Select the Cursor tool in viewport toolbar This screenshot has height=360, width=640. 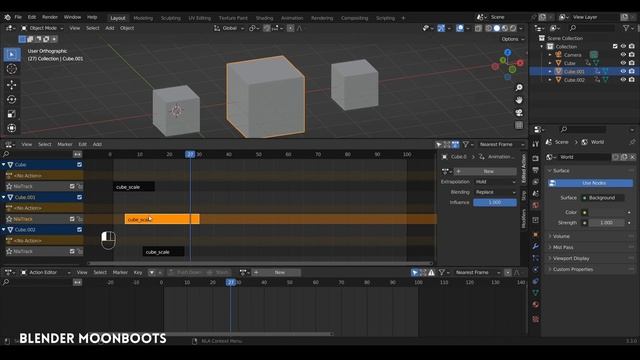(x=11, y=69)
